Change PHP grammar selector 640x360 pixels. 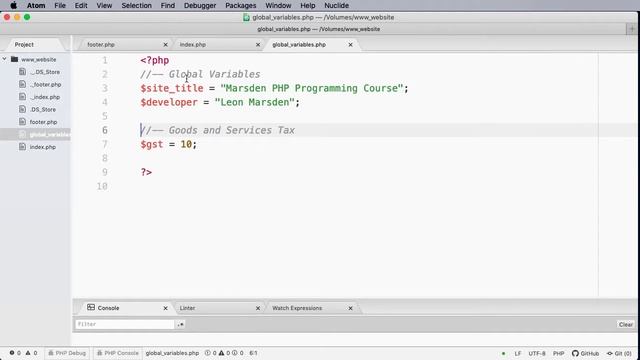click(x=558, y=353)
